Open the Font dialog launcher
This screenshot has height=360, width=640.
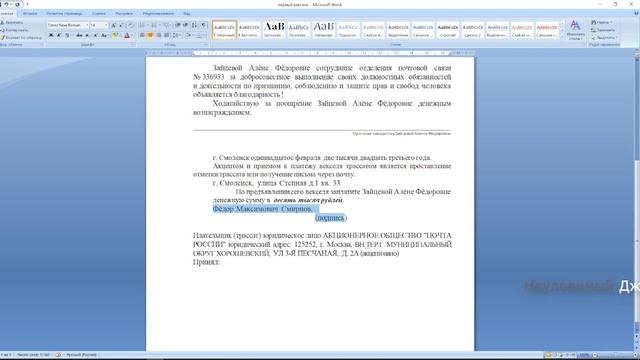click(x=133, y=44)
